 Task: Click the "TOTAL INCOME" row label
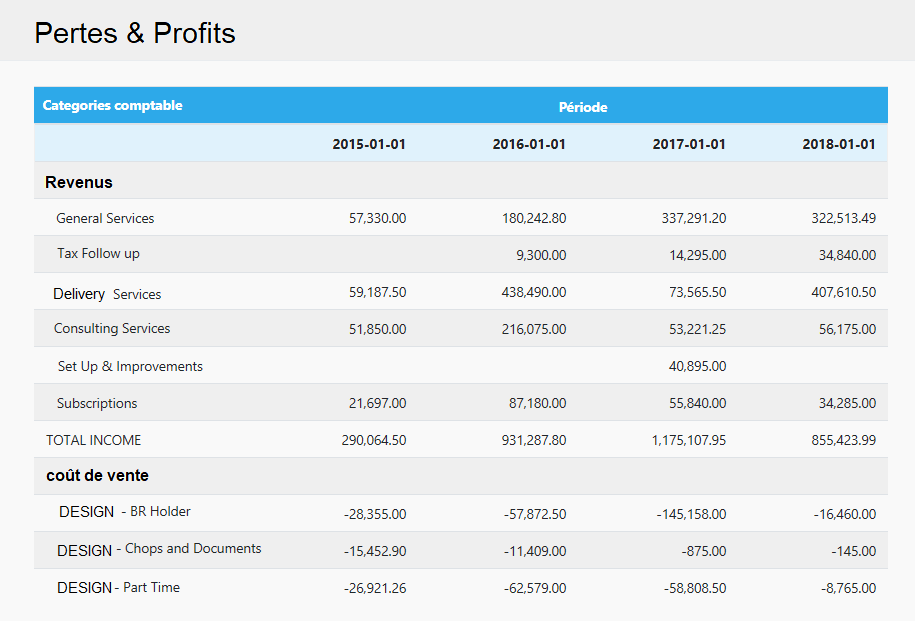92,439
